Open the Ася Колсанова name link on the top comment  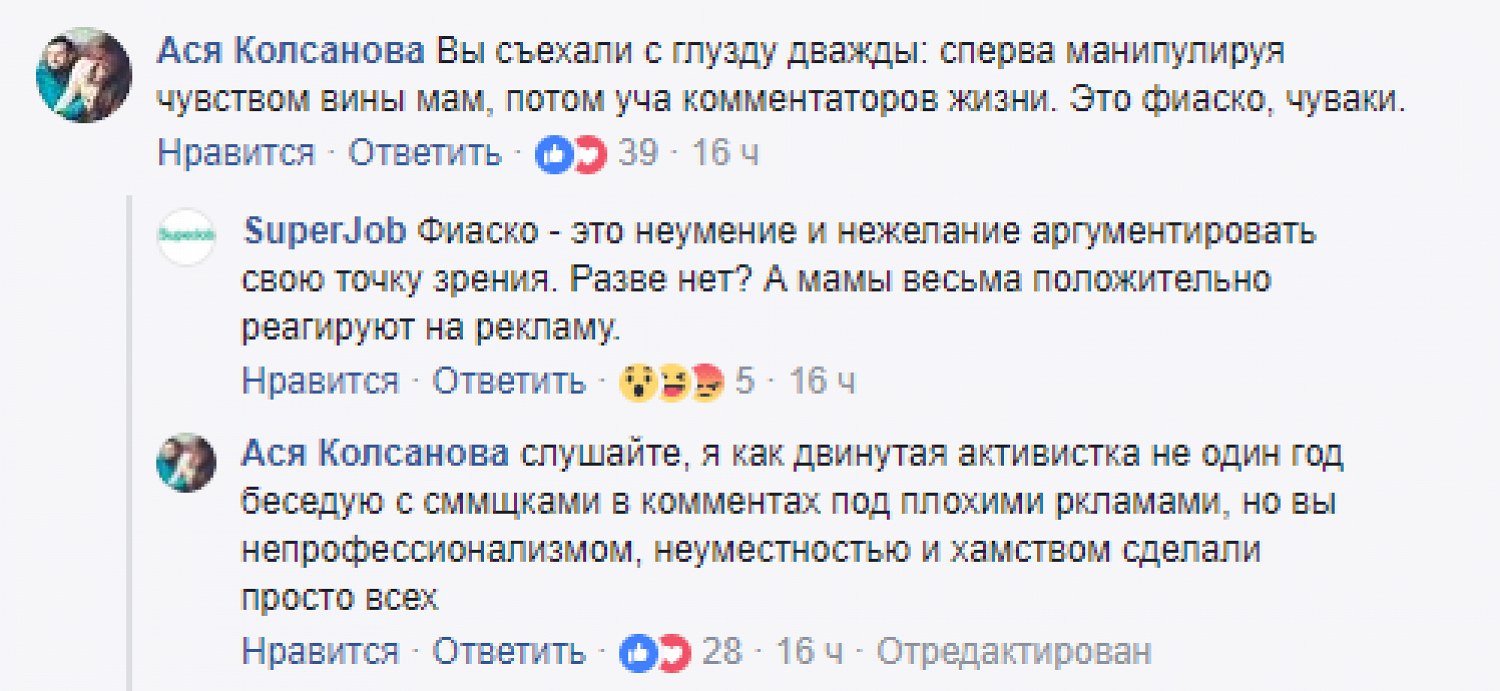[x=291, y=52]
